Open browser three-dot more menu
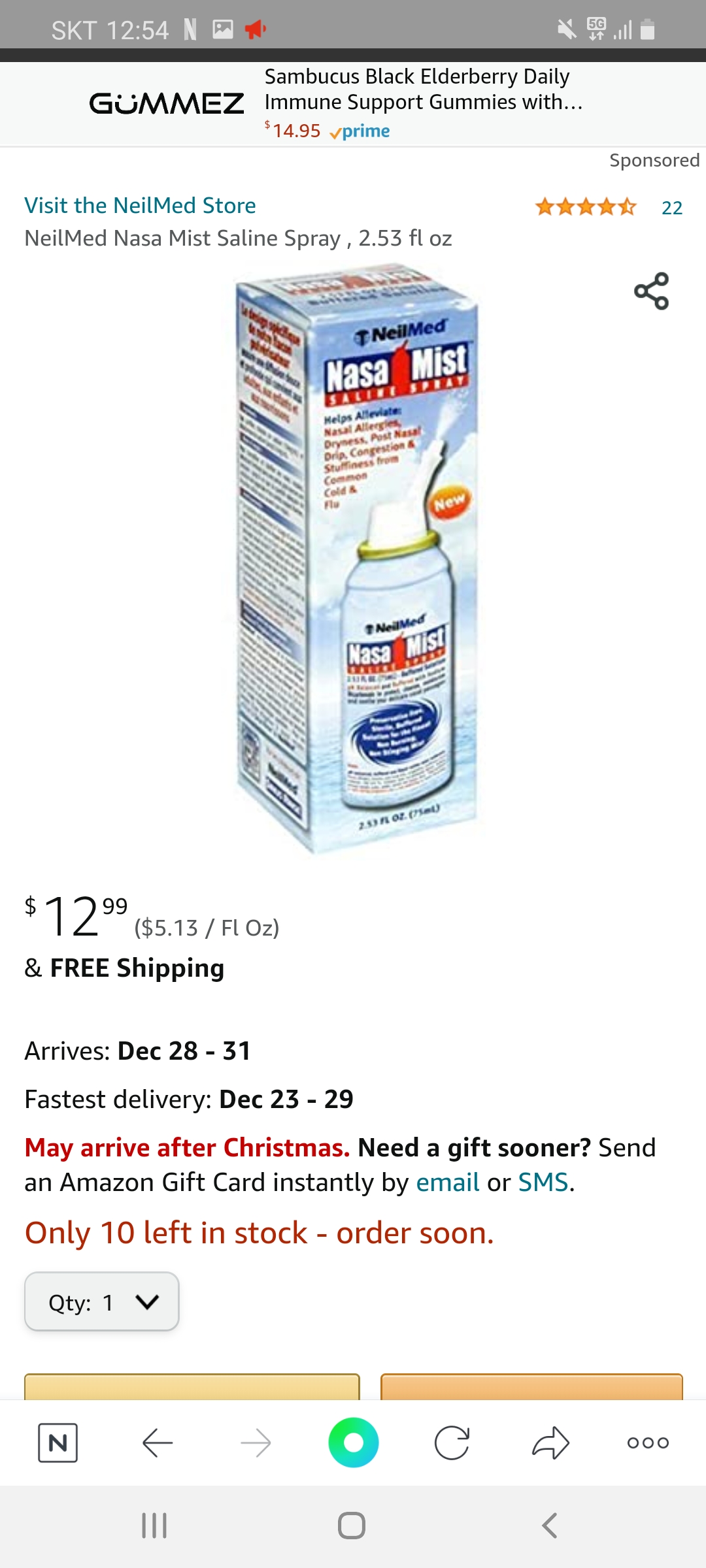 tap(648, 1443)
